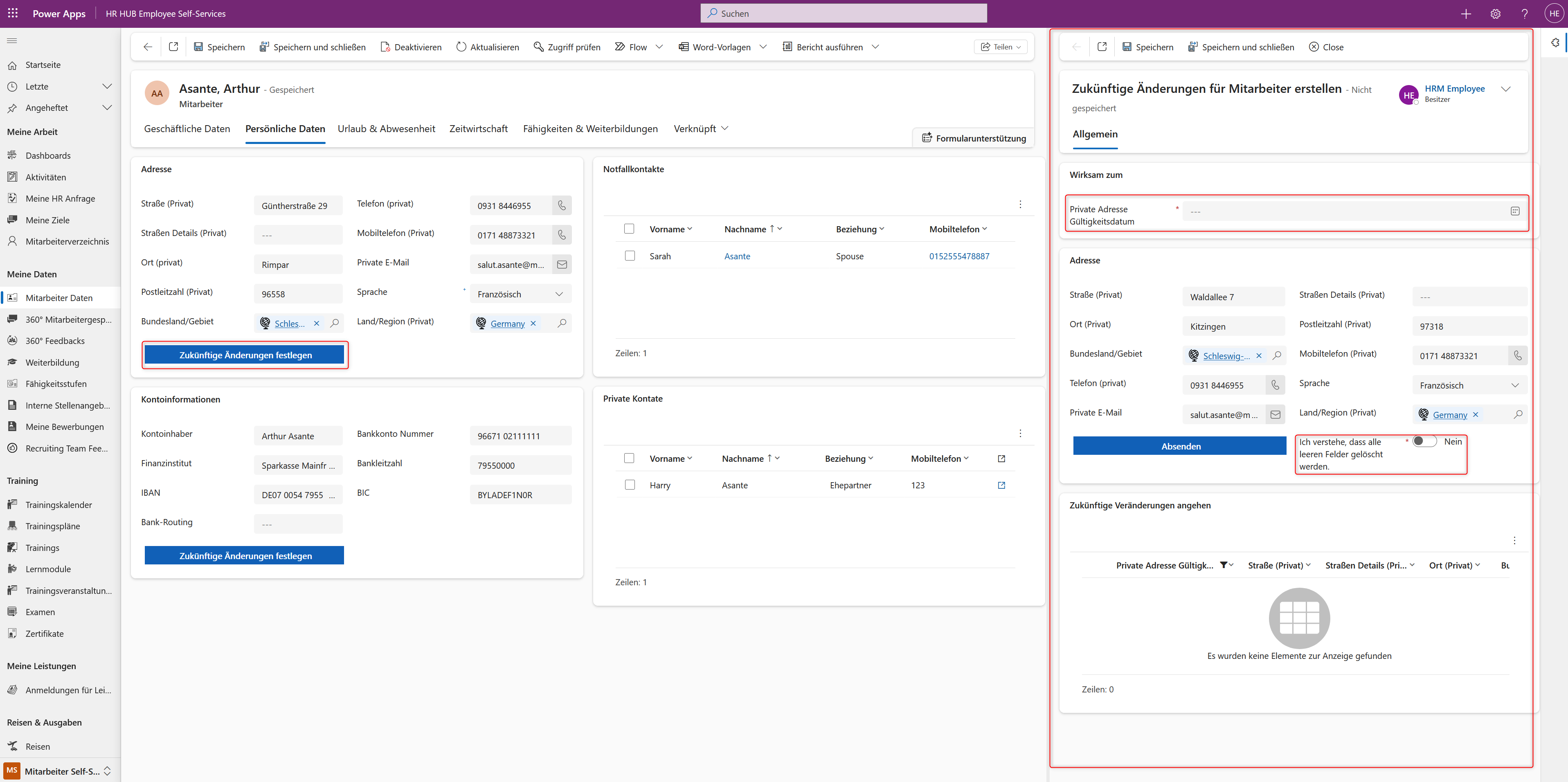Click the Power Apps app launcher waffle
This screenshot has width=1568, height=782.
pos(13,13)
